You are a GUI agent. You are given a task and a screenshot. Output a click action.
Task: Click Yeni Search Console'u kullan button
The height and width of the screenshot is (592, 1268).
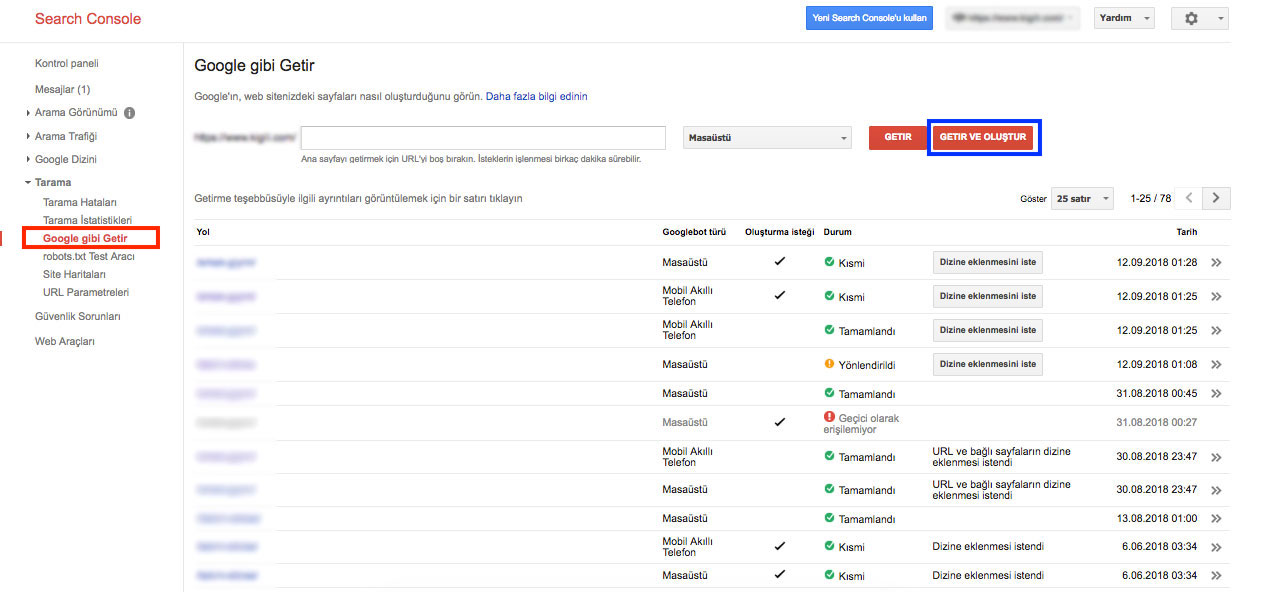(870, 18)
